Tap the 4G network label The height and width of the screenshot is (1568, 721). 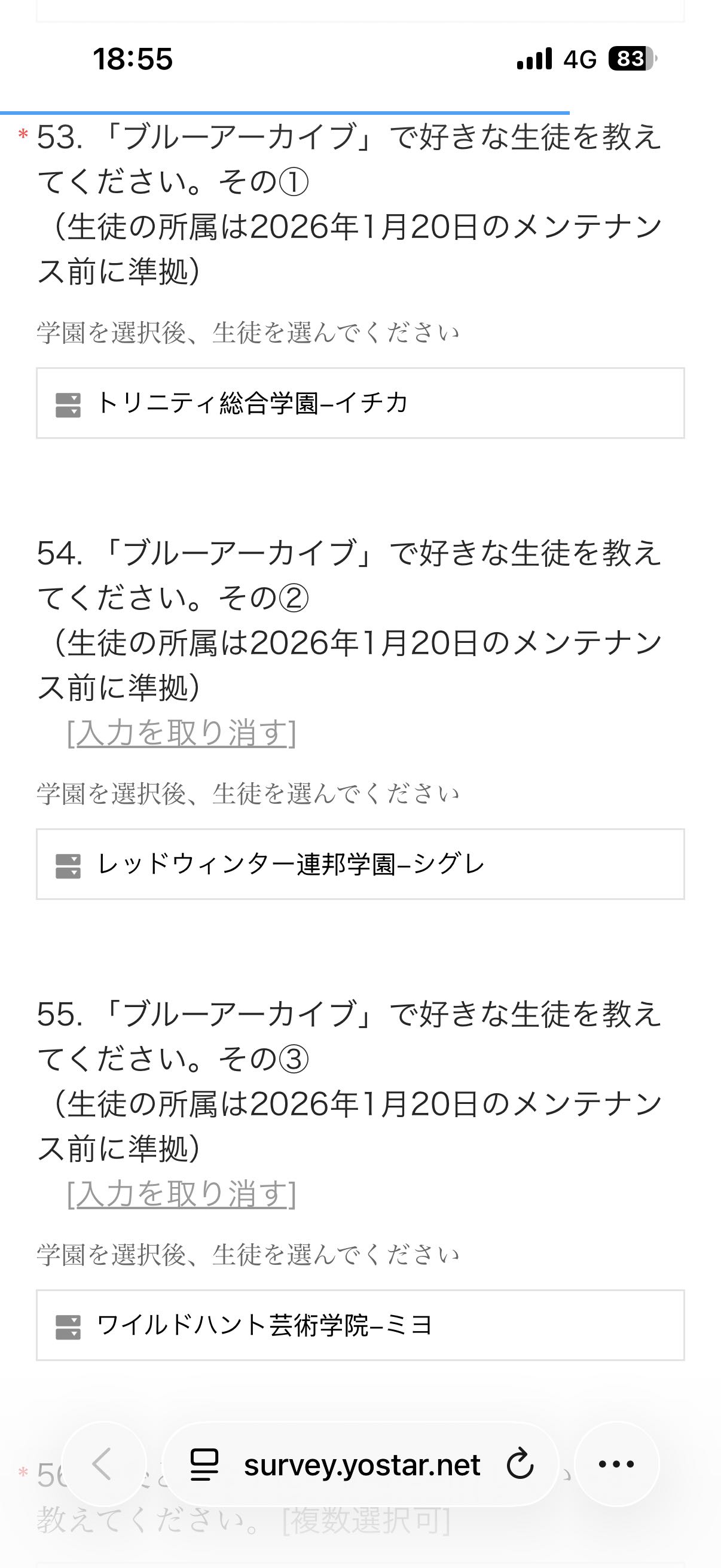click(580, 60)
